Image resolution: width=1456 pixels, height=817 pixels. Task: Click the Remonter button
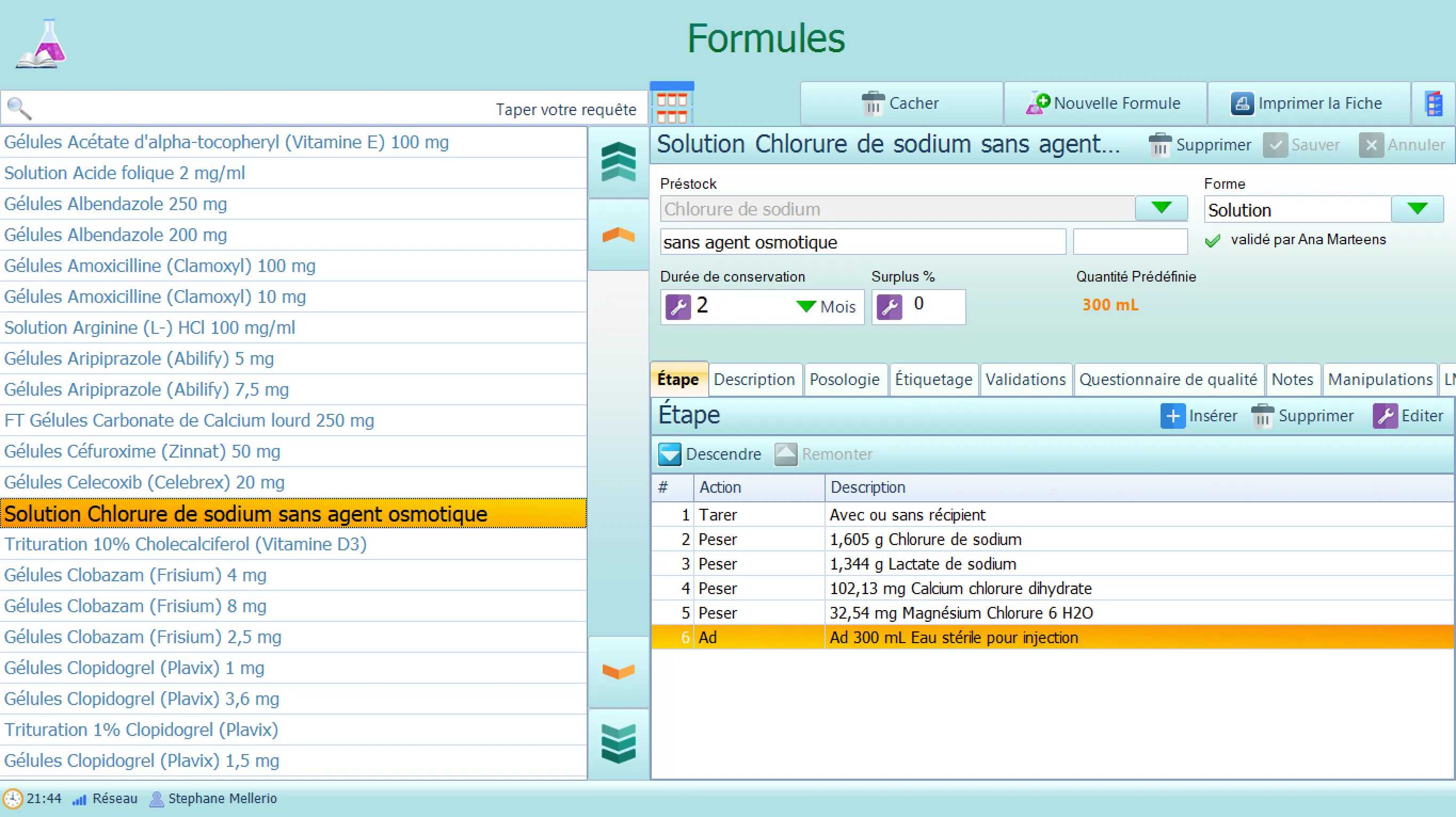[823, 454]
